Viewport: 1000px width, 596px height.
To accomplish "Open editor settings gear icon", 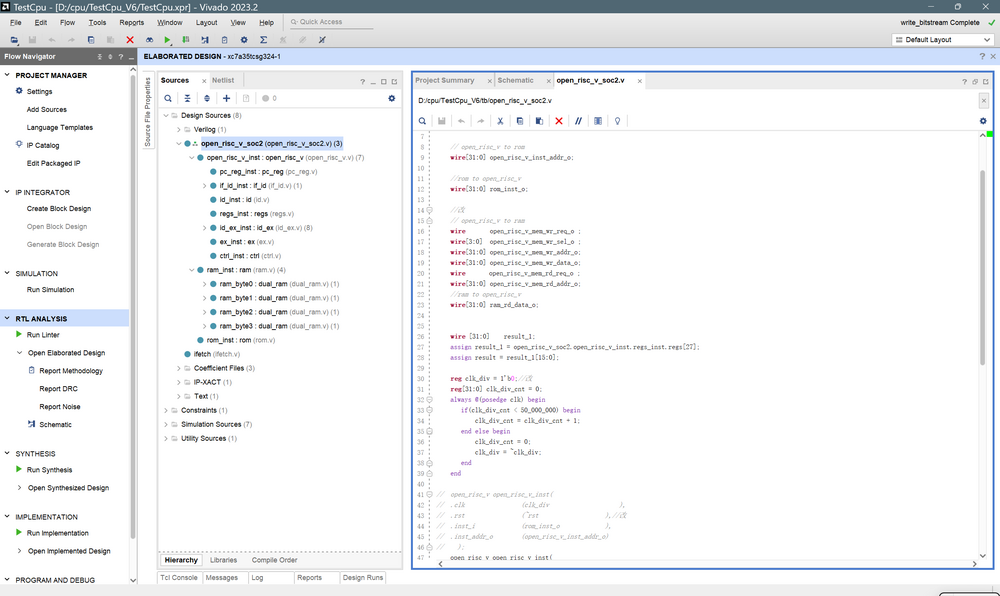I will tap(982, 120).
